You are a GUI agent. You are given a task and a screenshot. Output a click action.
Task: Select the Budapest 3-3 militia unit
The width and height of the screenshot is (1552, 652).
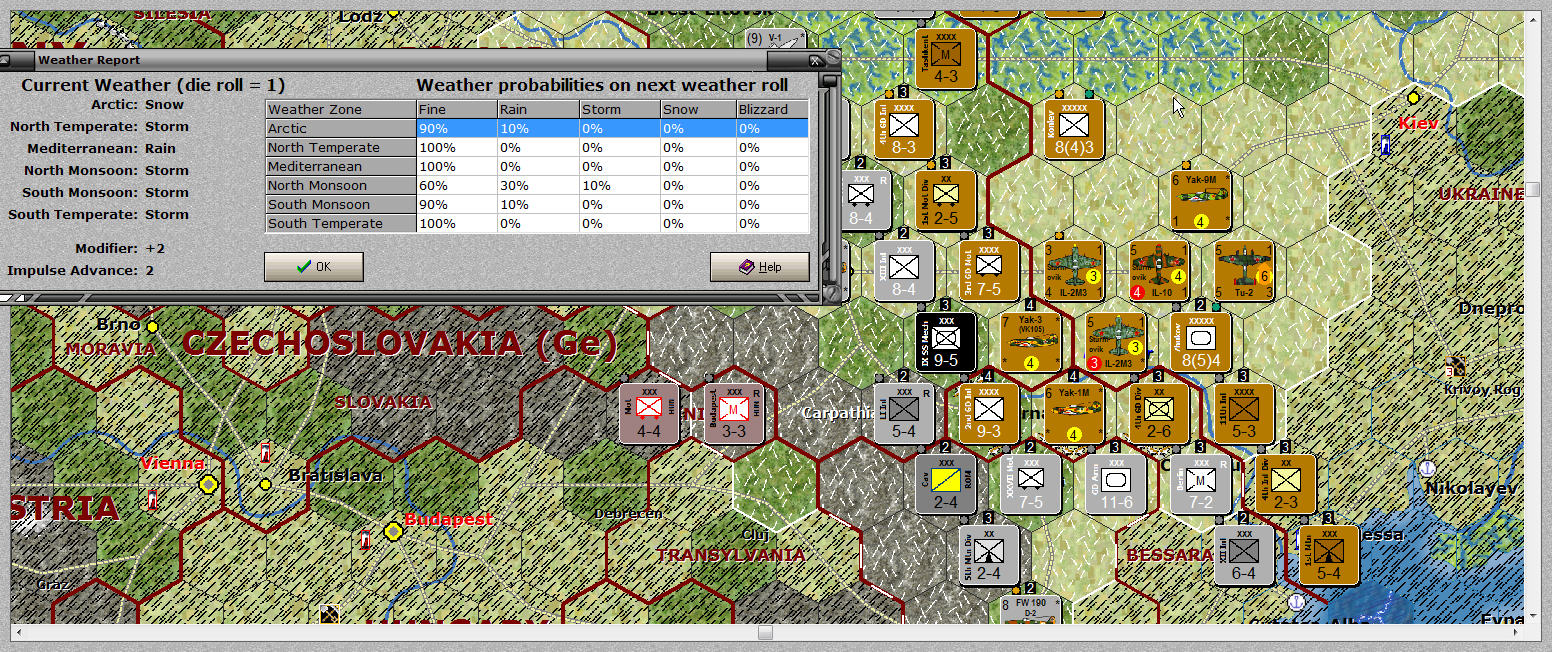pyautogui.click(x=734, y=413)
